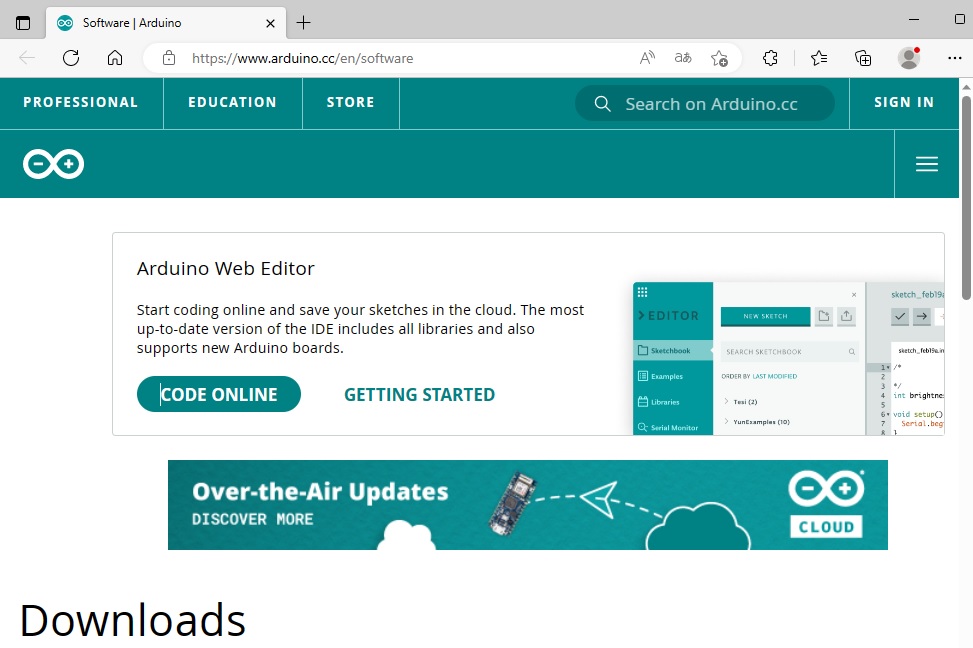Add this page to favorites star icon
Viewport: 973px width, 648px height.
[719, 58]
